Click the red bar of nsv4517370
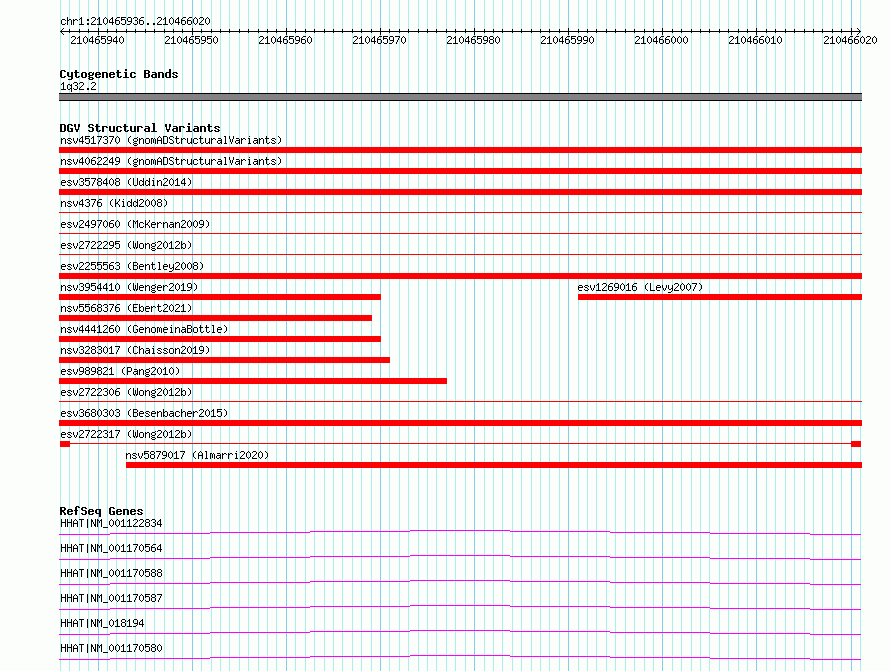 click(x=460, y=150)
